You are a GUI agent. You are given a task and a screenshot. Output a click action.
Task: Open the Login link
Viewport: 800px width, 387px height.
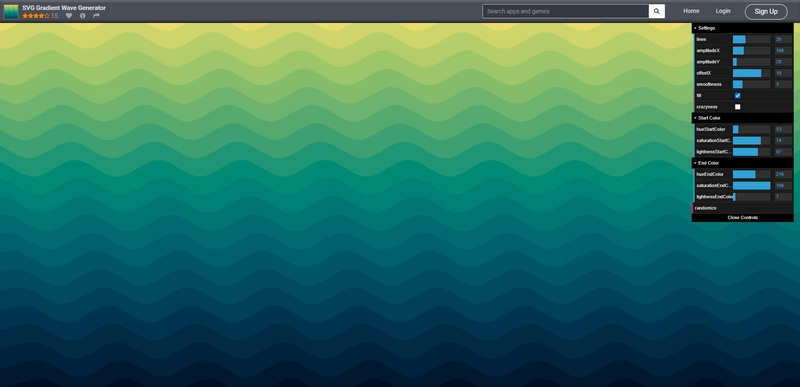[723, 11]
